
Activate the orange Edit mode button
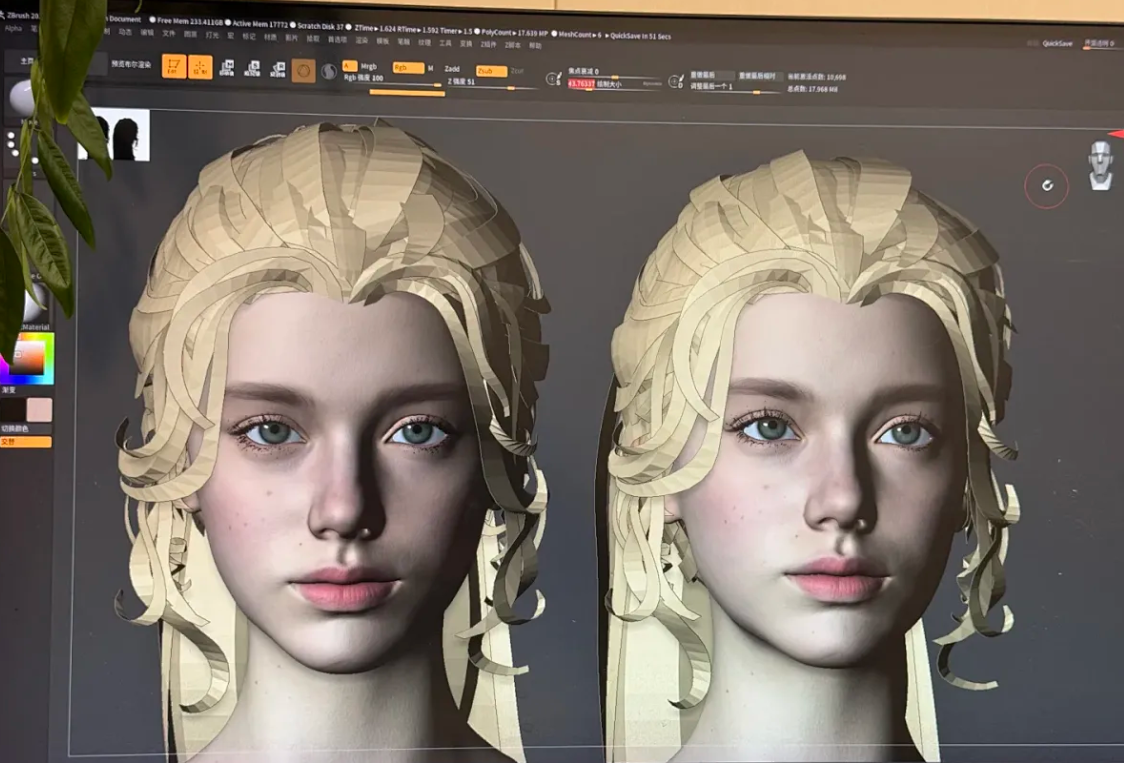[x=173, y=67]
